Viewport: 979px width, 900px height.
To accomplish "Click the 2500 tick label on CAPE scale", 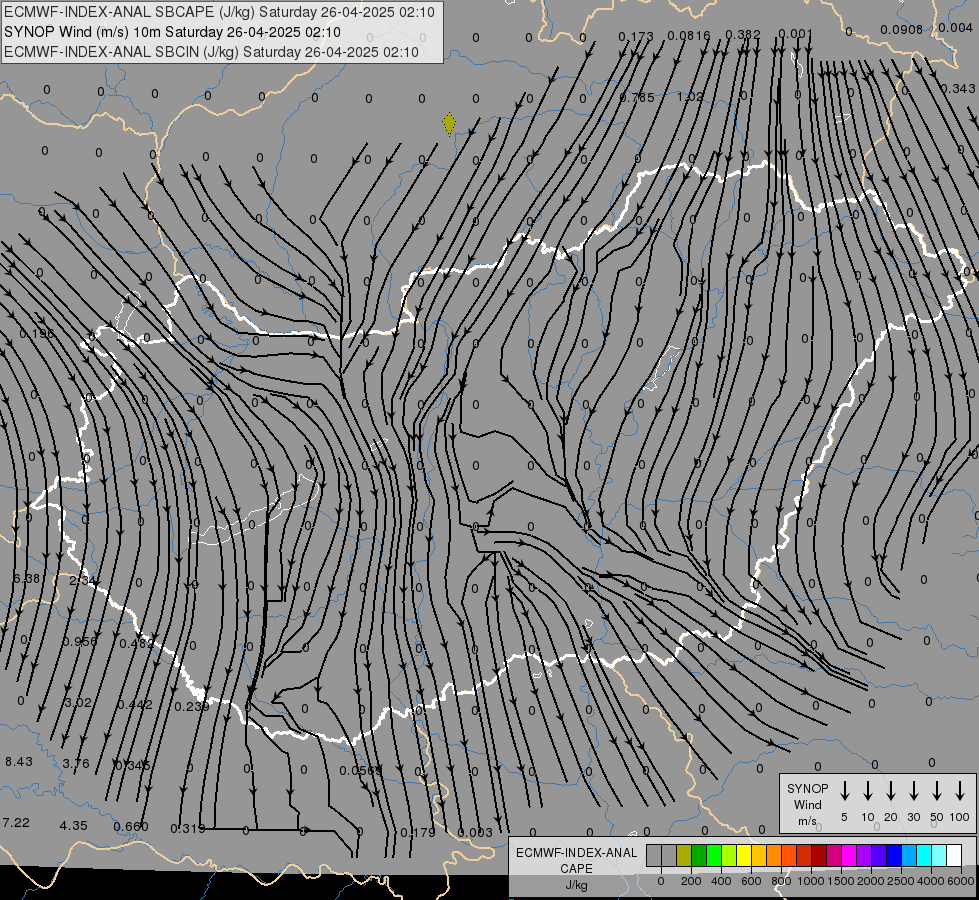I will (901, 881).
